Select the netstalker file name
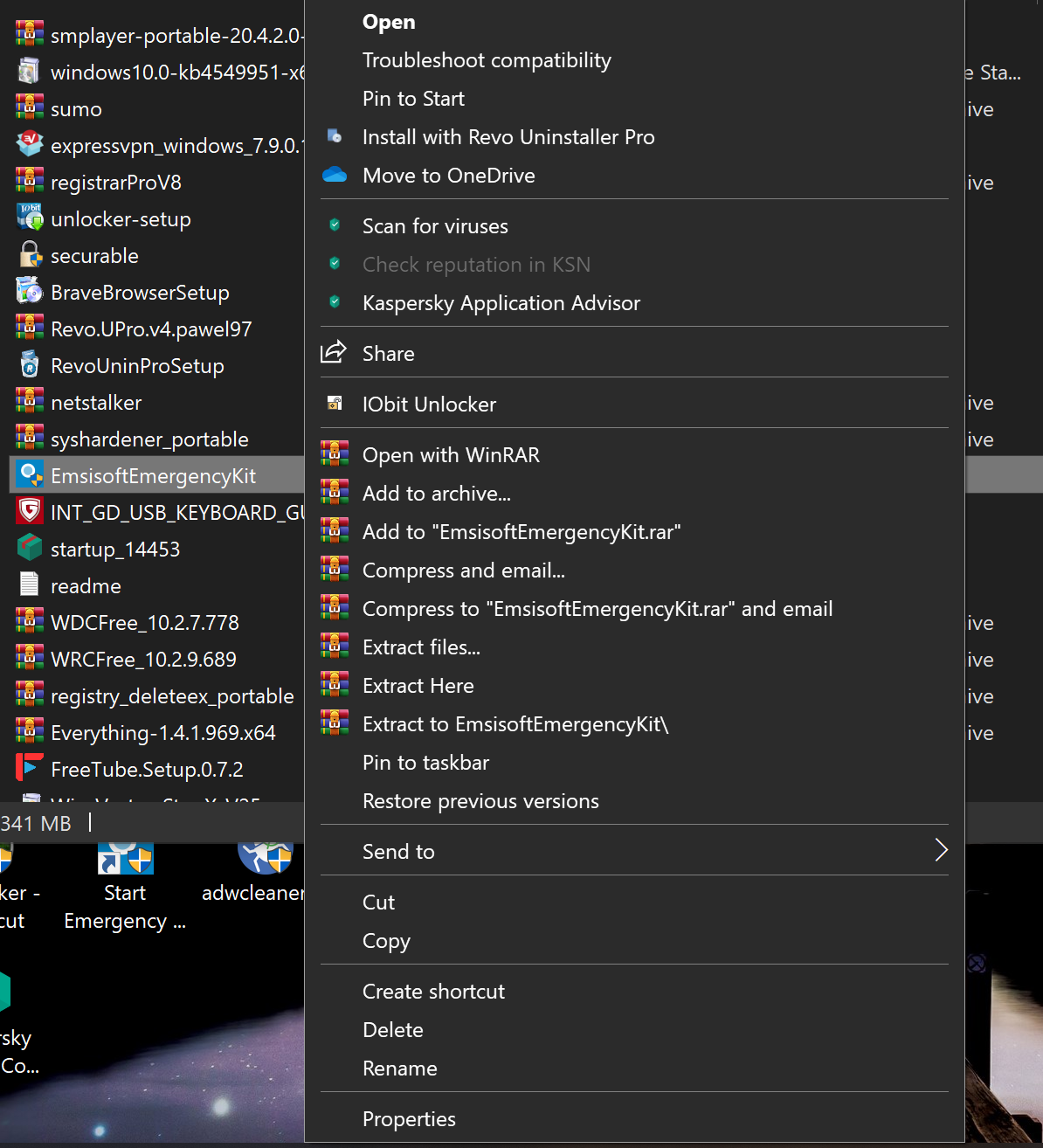The width and height of the screenshot is (1043, 1148). 96,403
